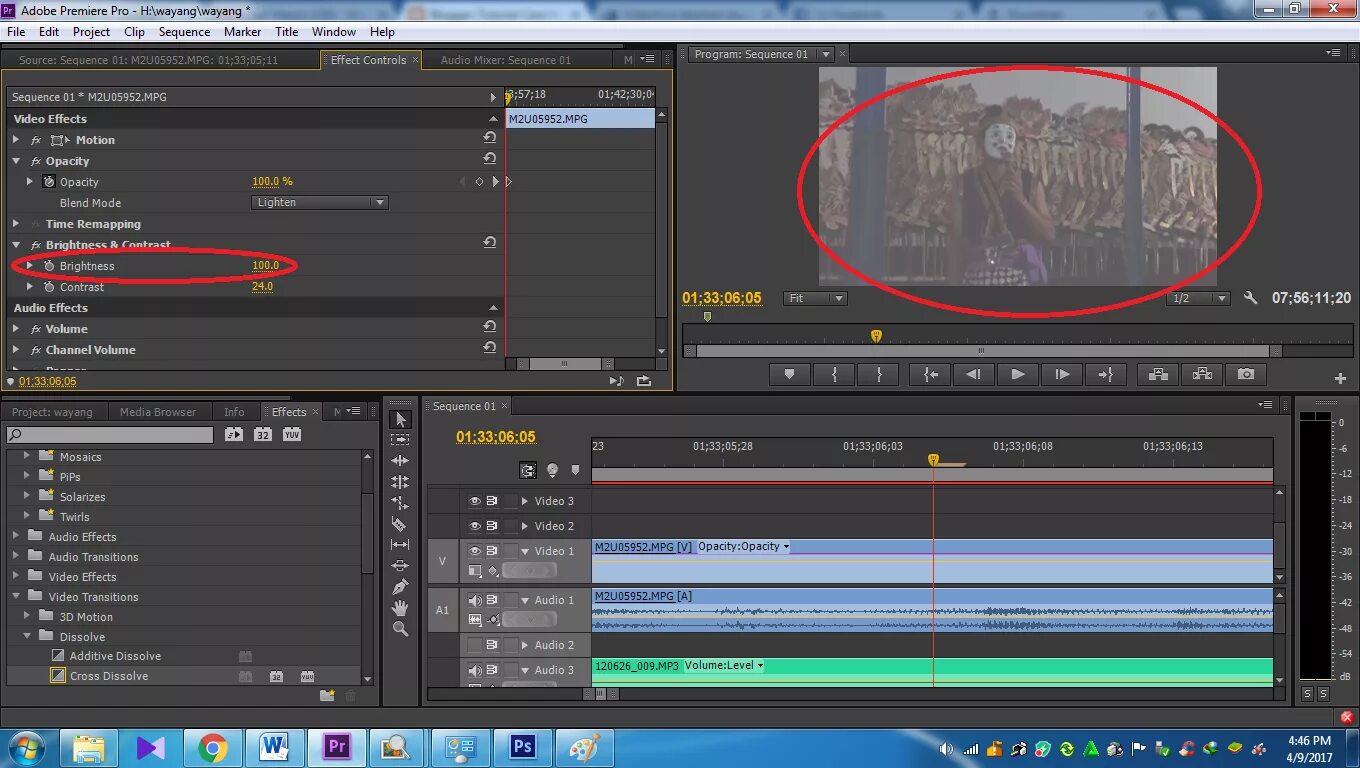Switch to Audio Mixer: Sequence 01 tab
This screenshot has height=768, width=1360.
click(506, 60)
